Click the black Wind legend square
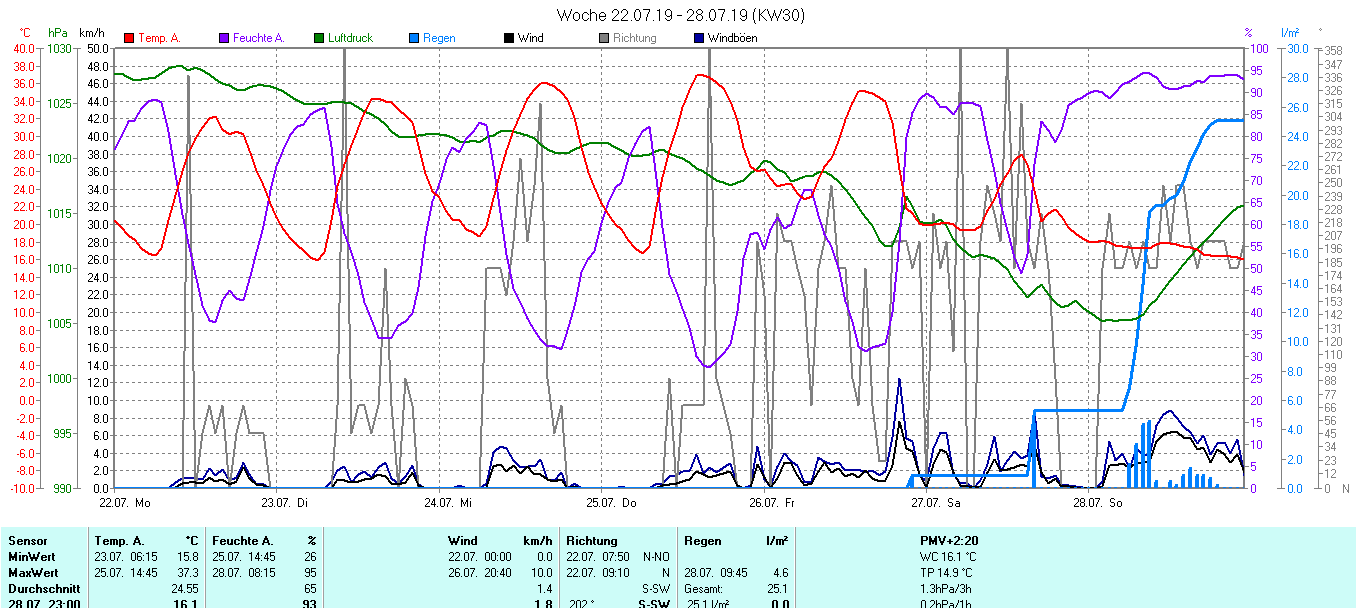 [x=509, y=38]
